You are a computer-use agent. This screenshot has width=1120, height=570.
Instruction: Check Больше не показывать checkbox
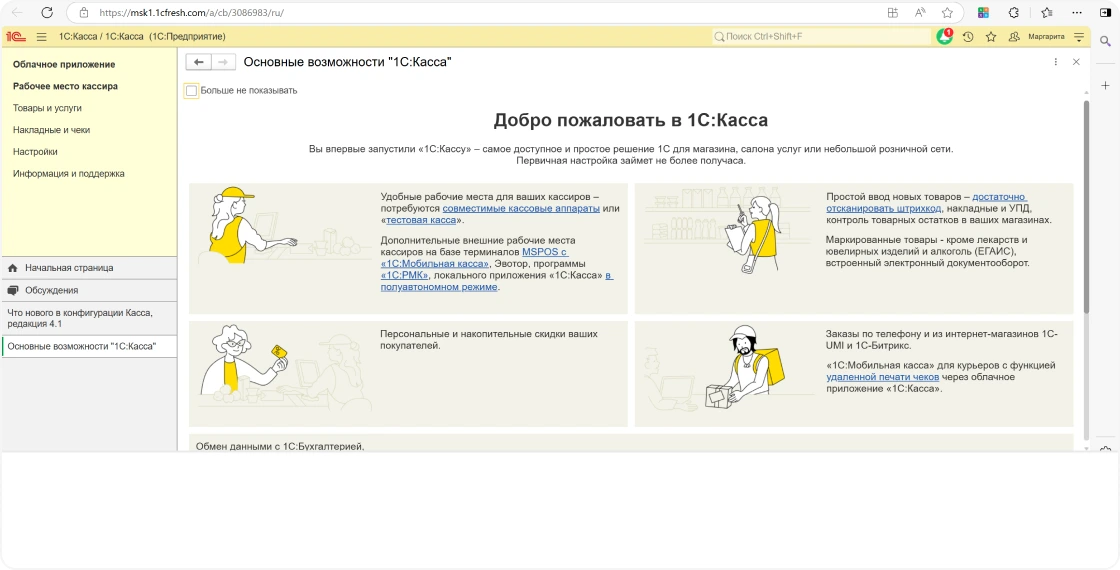(191, 91)
